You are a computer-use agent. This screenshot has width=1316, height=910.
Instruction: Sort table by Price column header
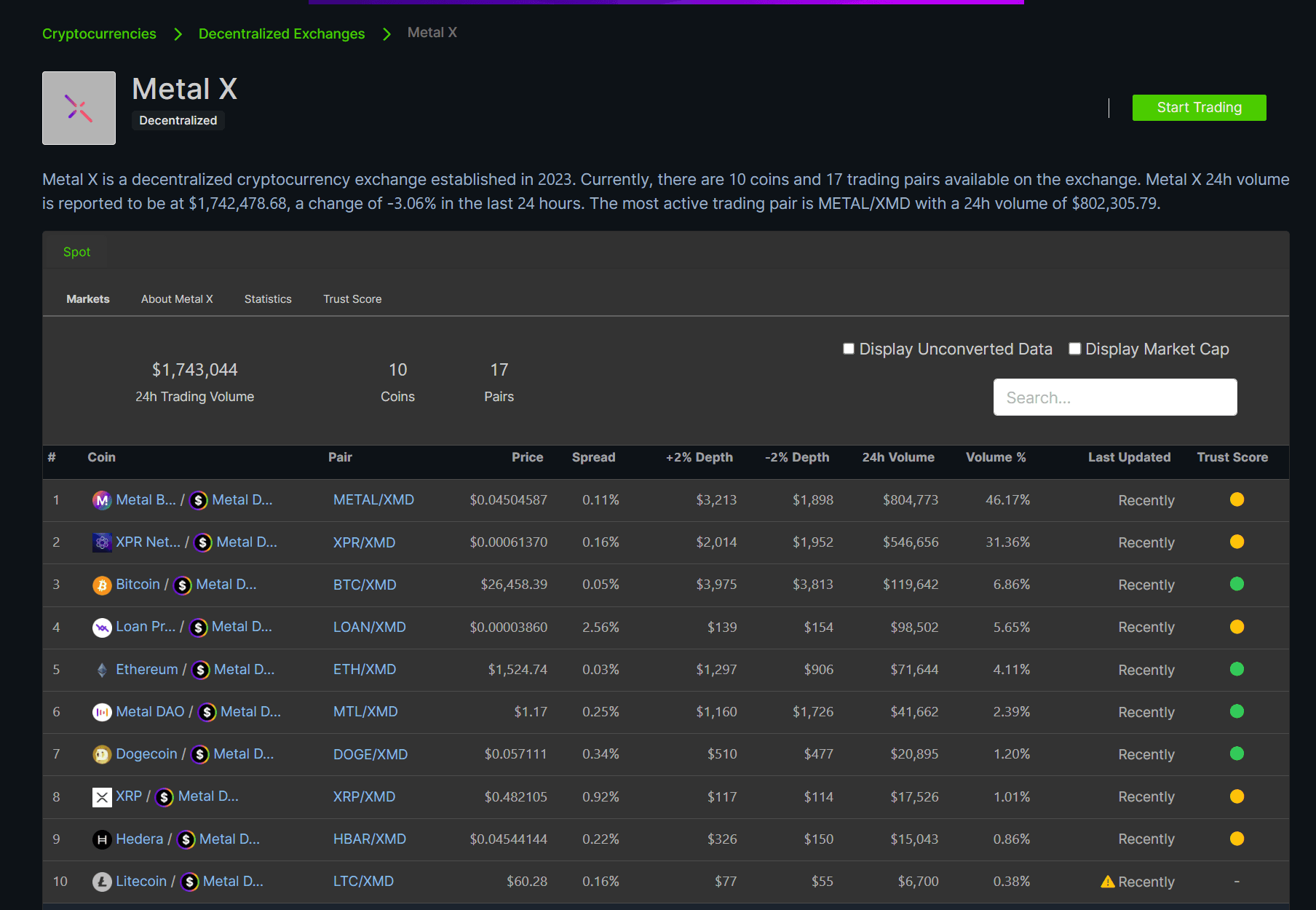pyautogui.click(x=527, y=457)
